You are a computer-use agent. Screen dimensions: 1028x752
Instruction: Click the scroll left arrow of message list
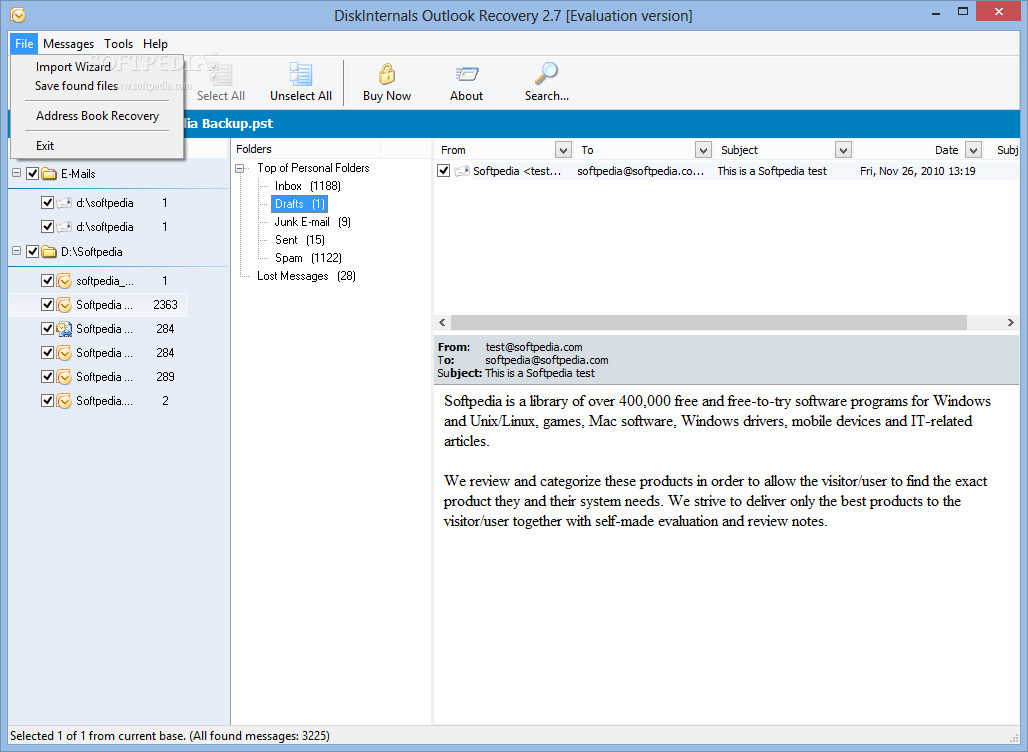pos(443,323)
